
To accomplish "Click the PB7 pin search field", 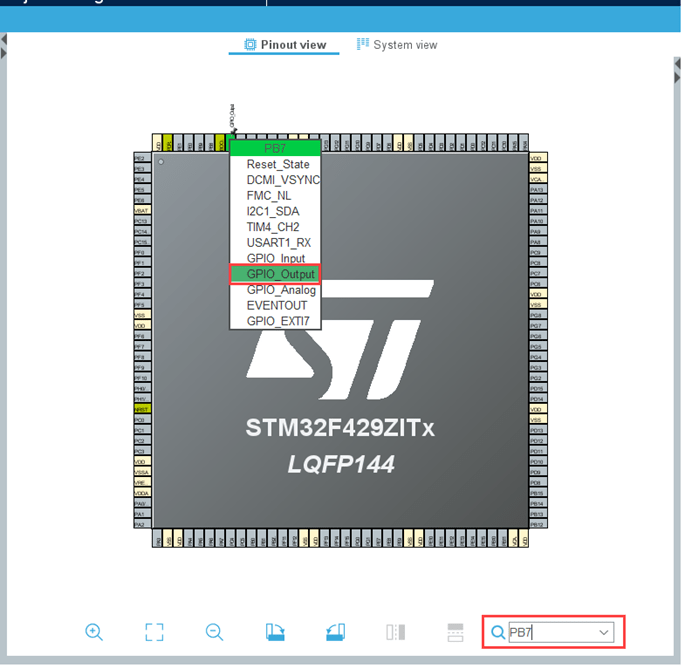I will pyautogui.click(x=550, y=632).
